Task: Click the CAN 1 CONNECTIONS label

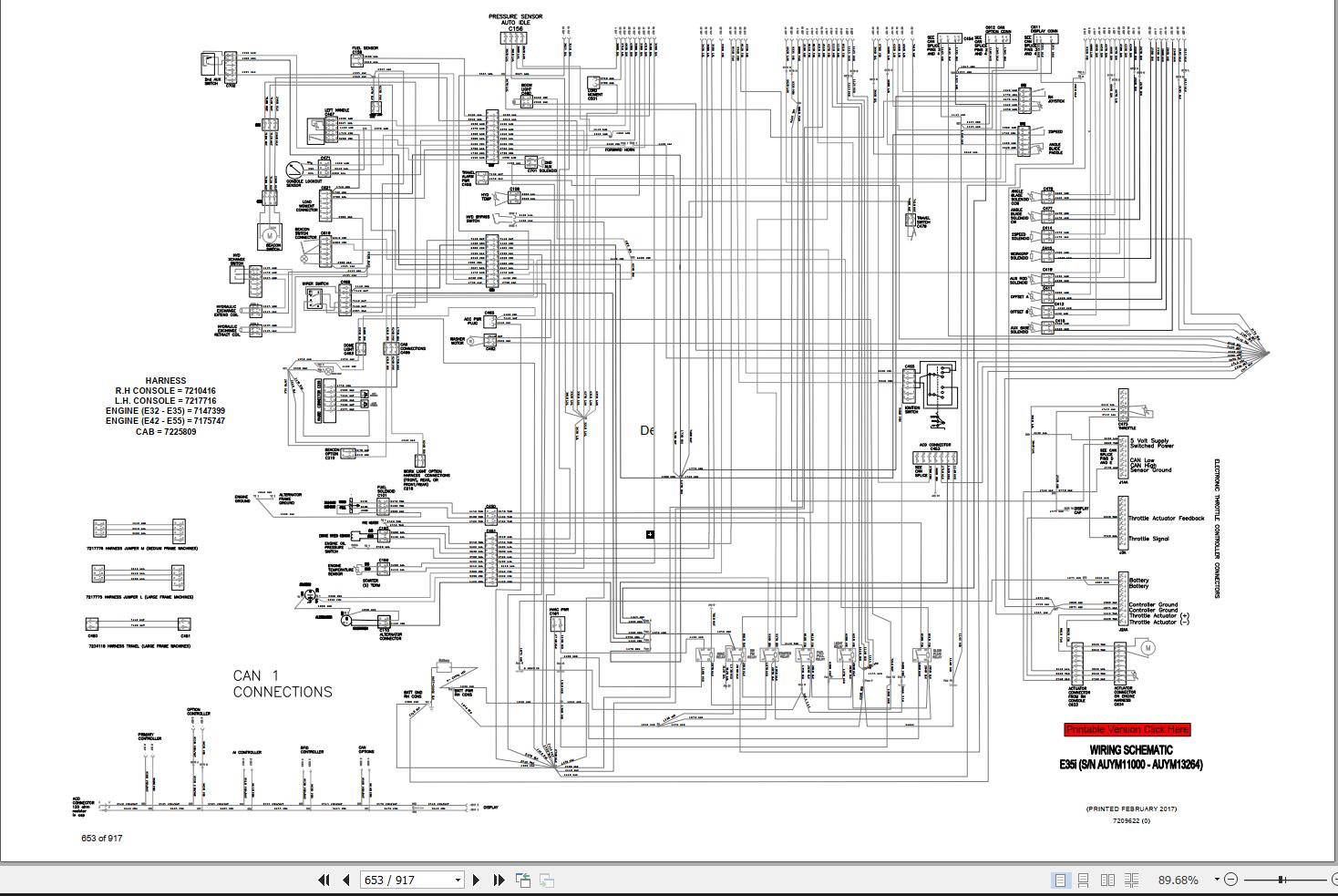Action: pos(283,684)
